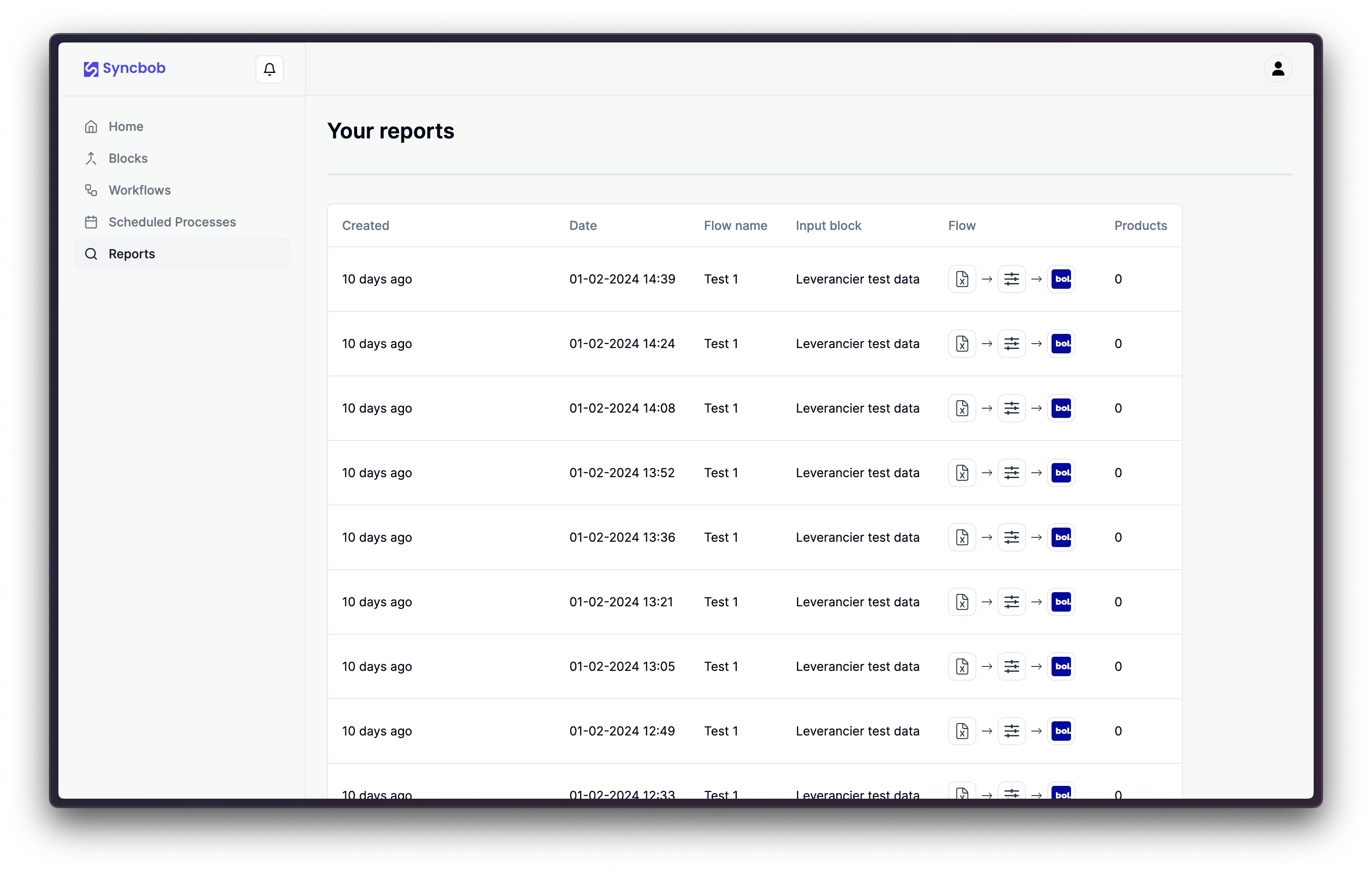Viewport: 1372px width, 873px height.
Task: Click Excel file icon in 13:05 row
Action: (x=962, y=666)
